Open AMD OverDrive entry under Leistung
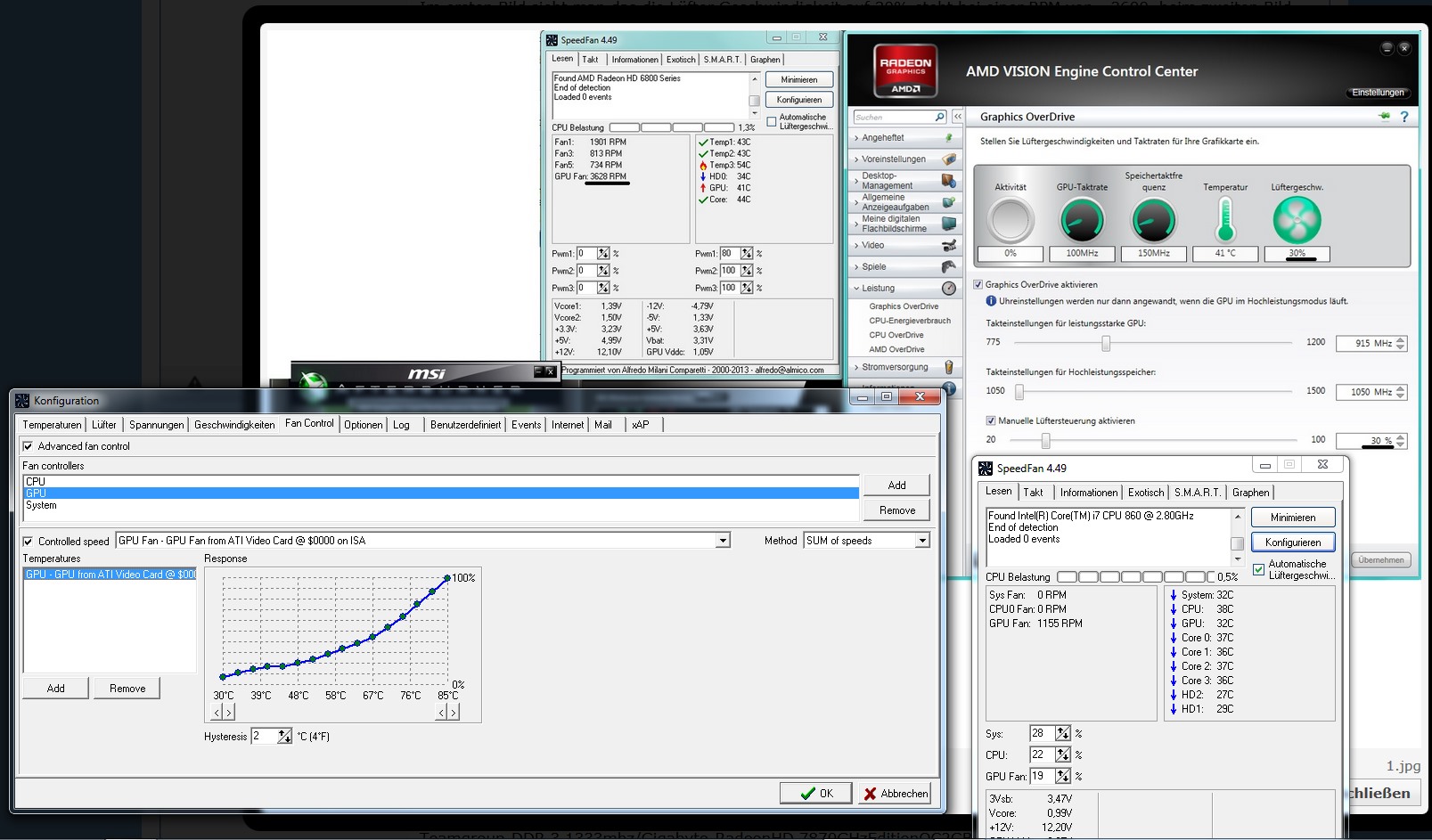The height and width of the screenshot is (840, 1432). click(896, 349)
